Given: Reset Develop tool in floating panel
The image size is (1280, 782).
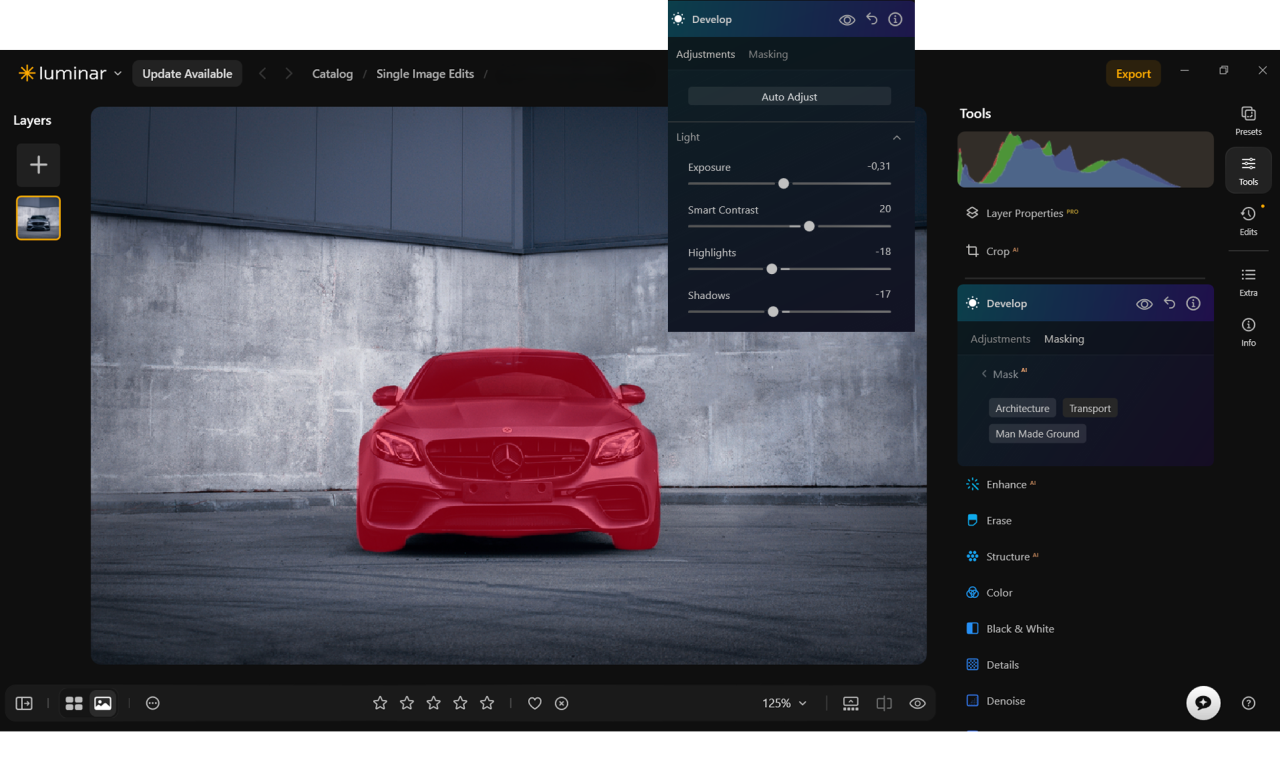Looking at the screenshot, I should click(872, 19).
